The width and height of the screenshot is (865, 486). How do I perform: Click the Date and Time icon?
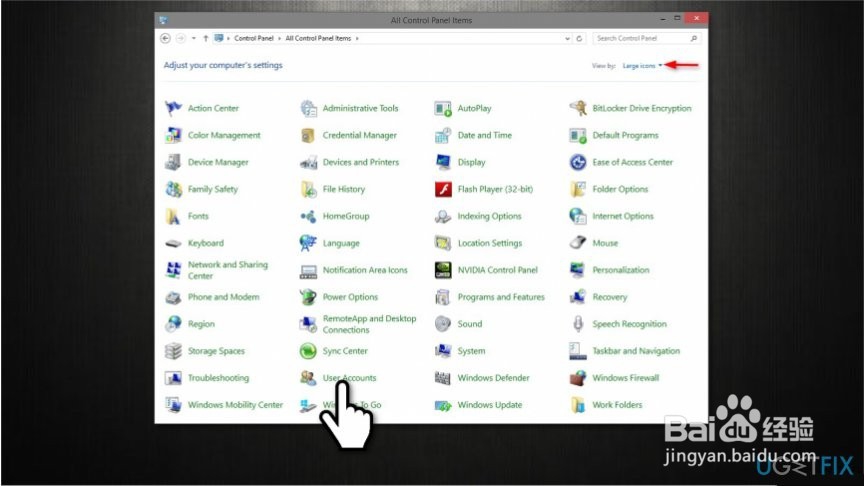[443, 135]
